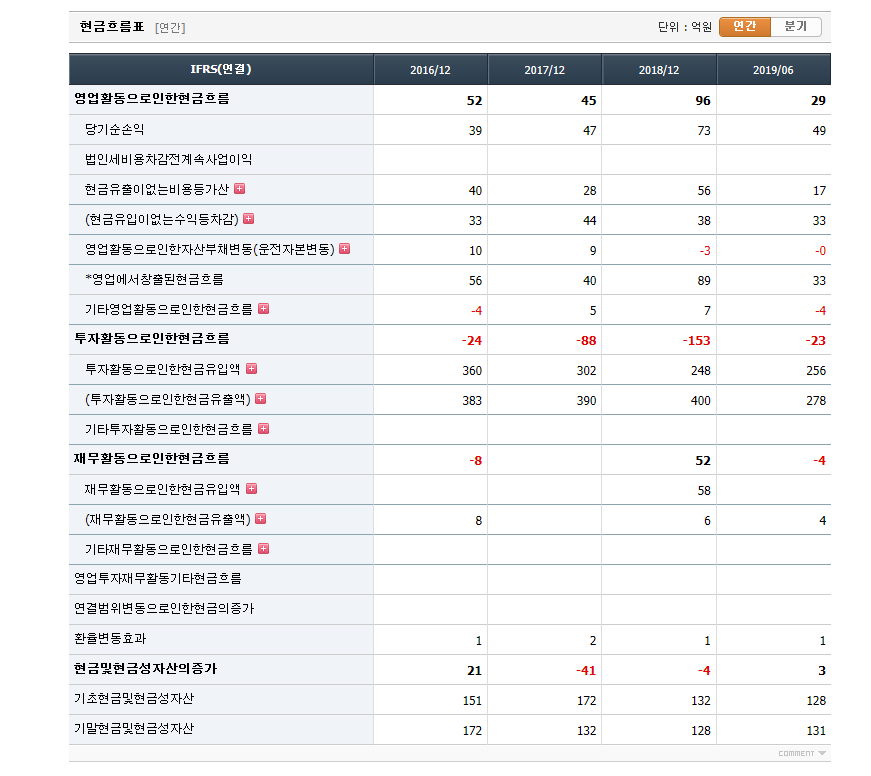Click the IFRS(연결) header cell
This screenshot has height=776, width=871.
tap(221, 69)
